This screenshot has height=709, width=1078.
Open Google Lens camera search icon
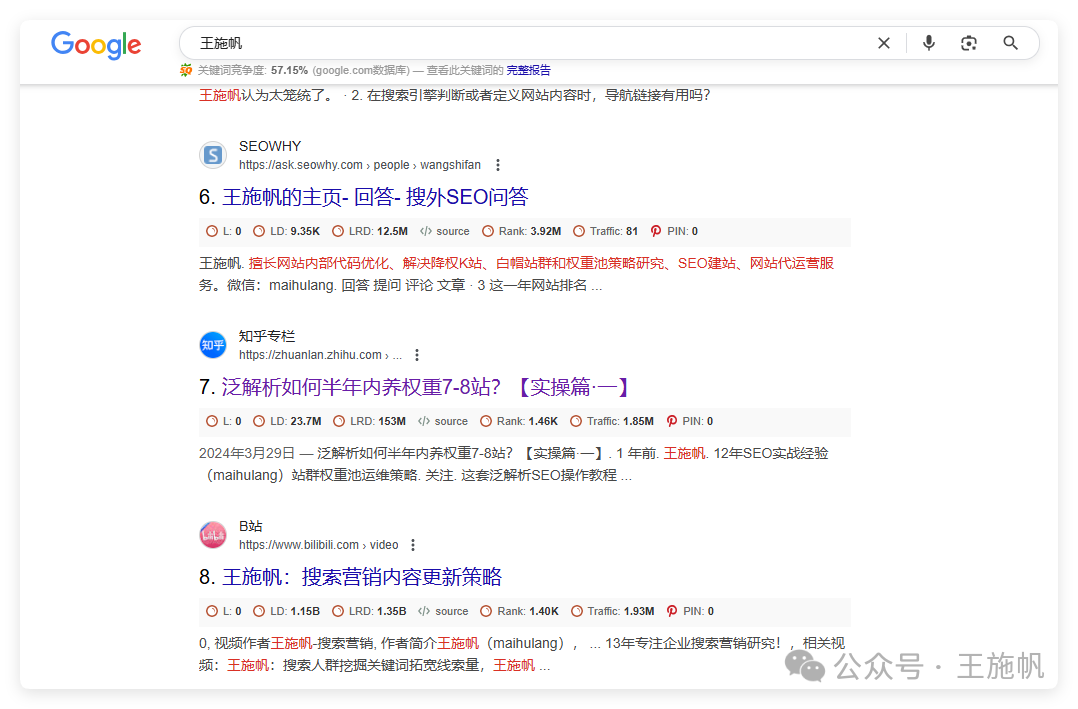968,43
